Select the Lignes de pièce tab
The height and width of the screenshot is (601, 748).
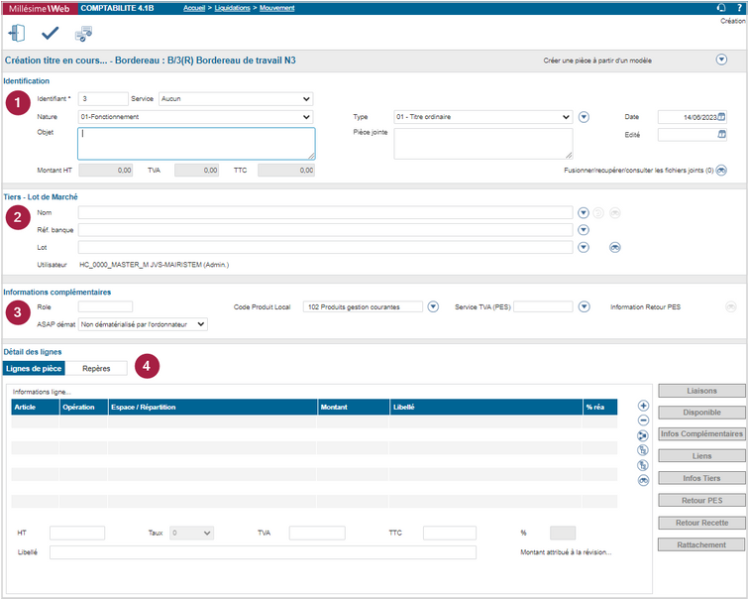[x=35, y=368]
